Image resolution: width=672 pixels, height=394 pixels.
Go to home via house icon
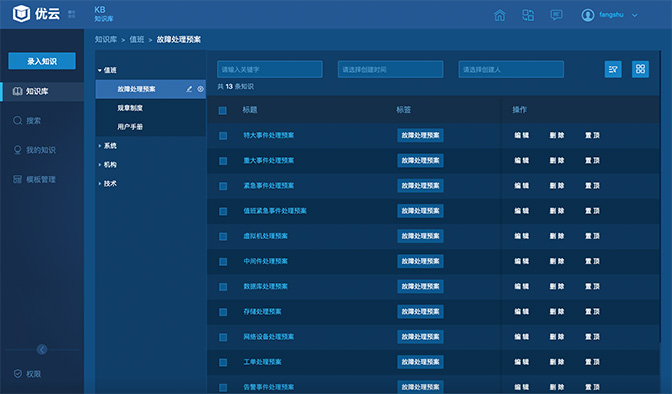[x=500, y=15]
